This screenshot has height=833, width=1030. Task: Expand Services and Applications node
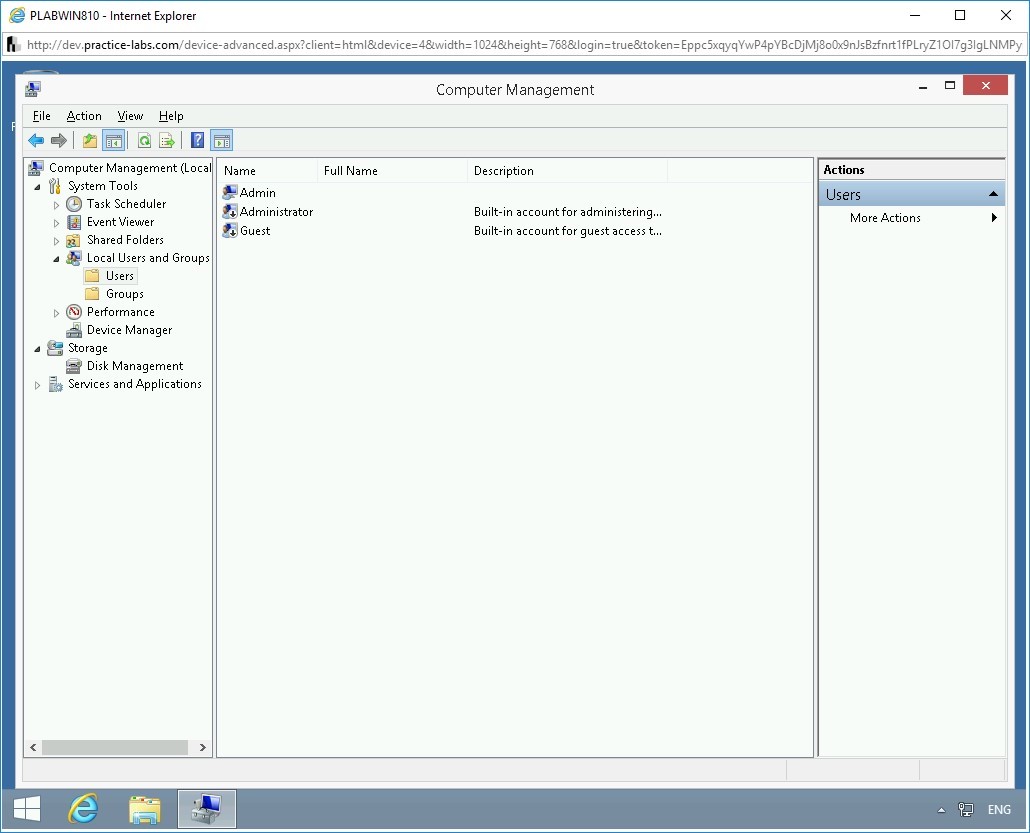[x=37, y=383]
